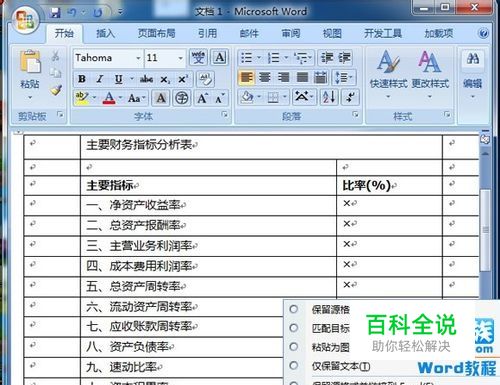Apply paragraph shading paint bucket
The height and width of the screenshot is (385, 500).
[x=247, y=97]
